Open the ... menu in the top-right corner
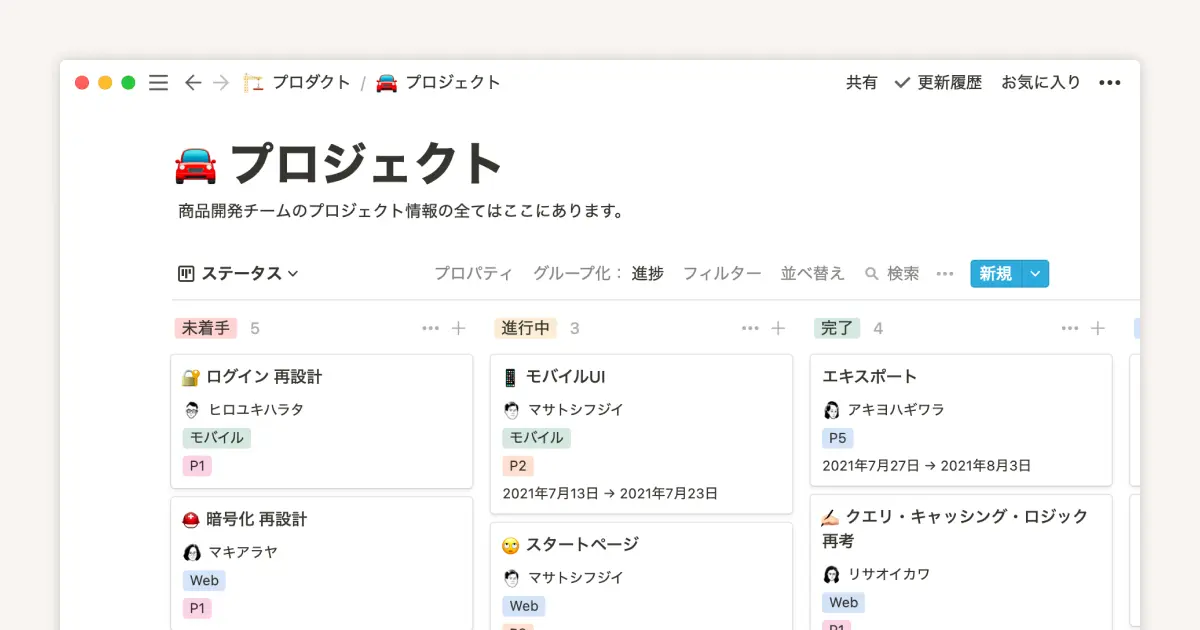Viewport: 1200px width, 630px height. pyautogui.click(x=1109, y=82)
